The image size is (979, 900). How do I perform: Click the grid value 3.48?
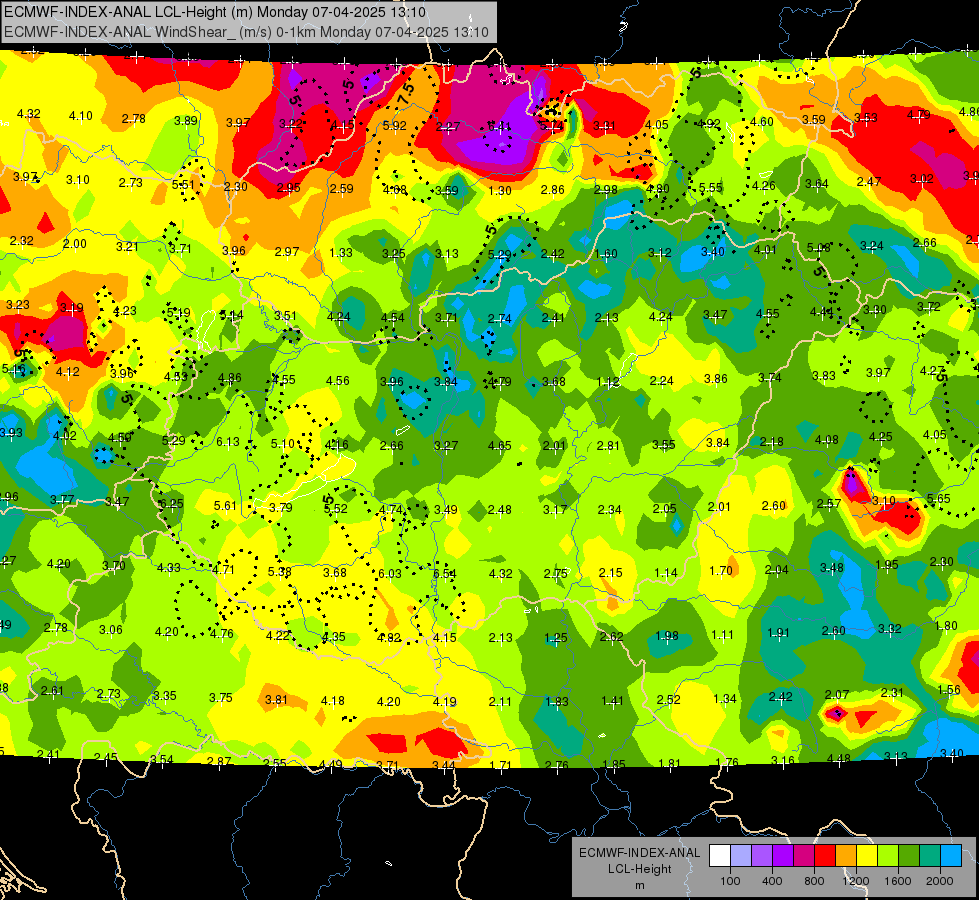pos(832,567)
